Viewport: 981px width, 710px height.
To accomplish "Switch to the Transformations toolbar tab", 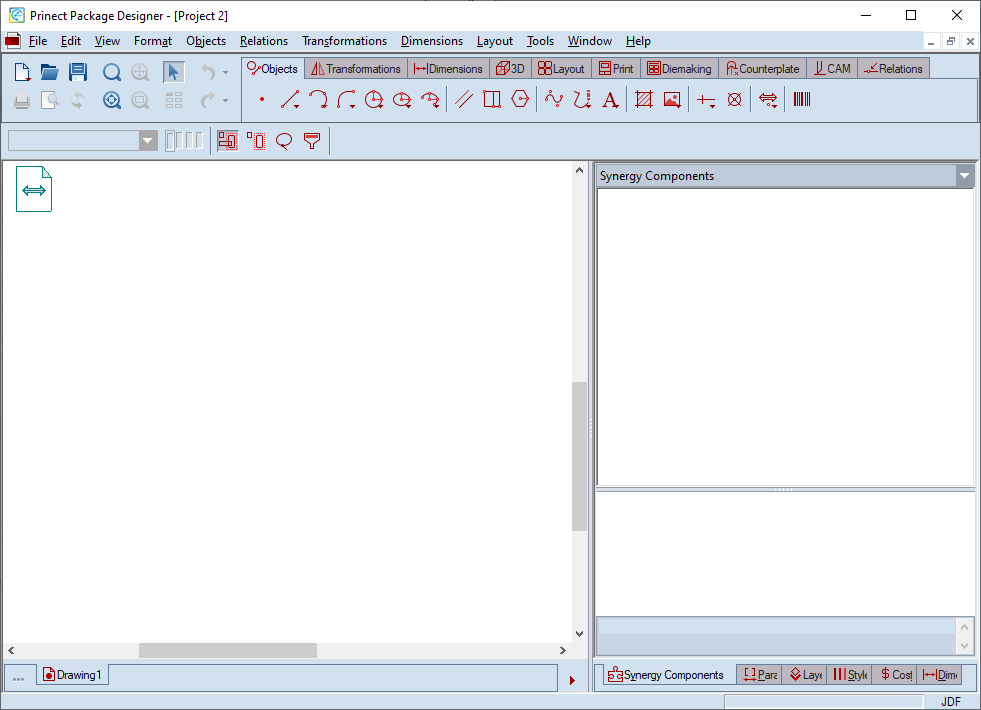I will point(356,69).
